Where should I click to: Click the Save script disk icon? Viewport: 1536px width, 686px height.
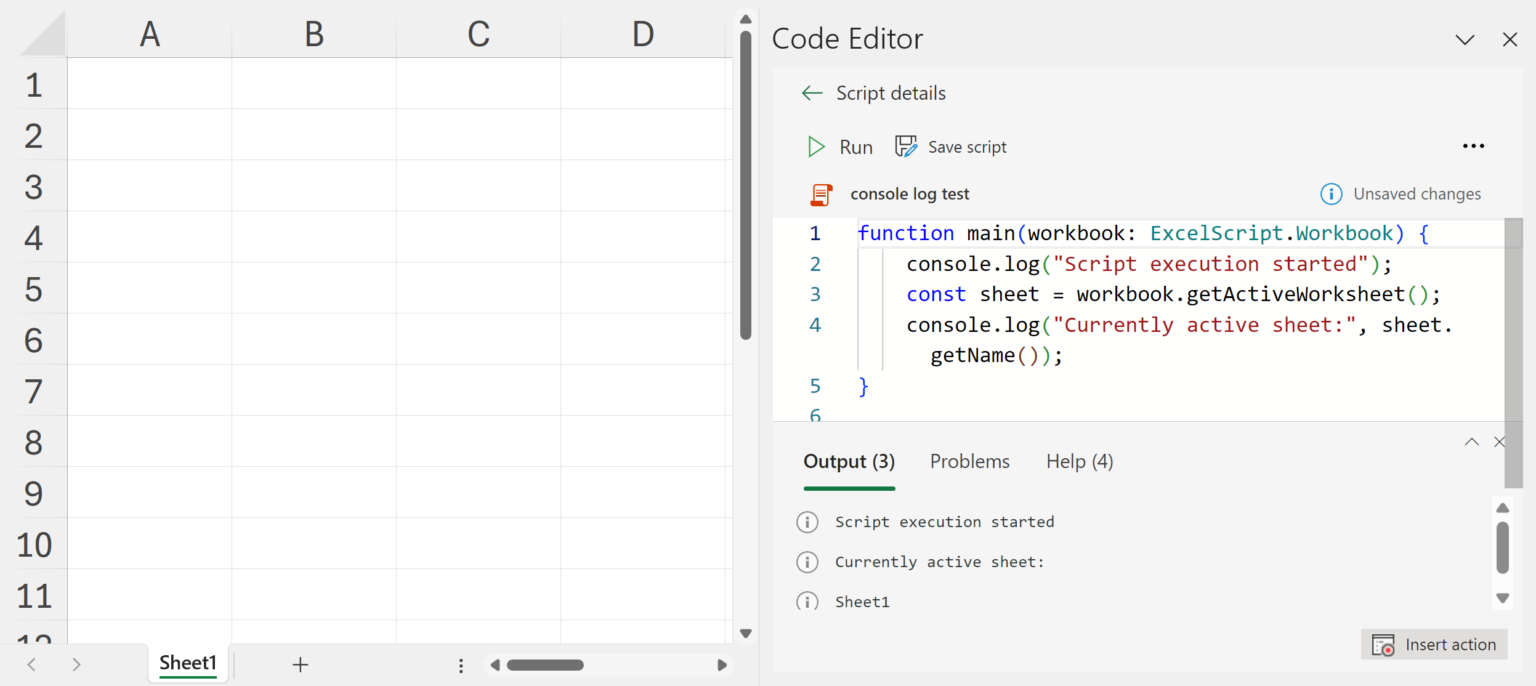coord(906,147)
